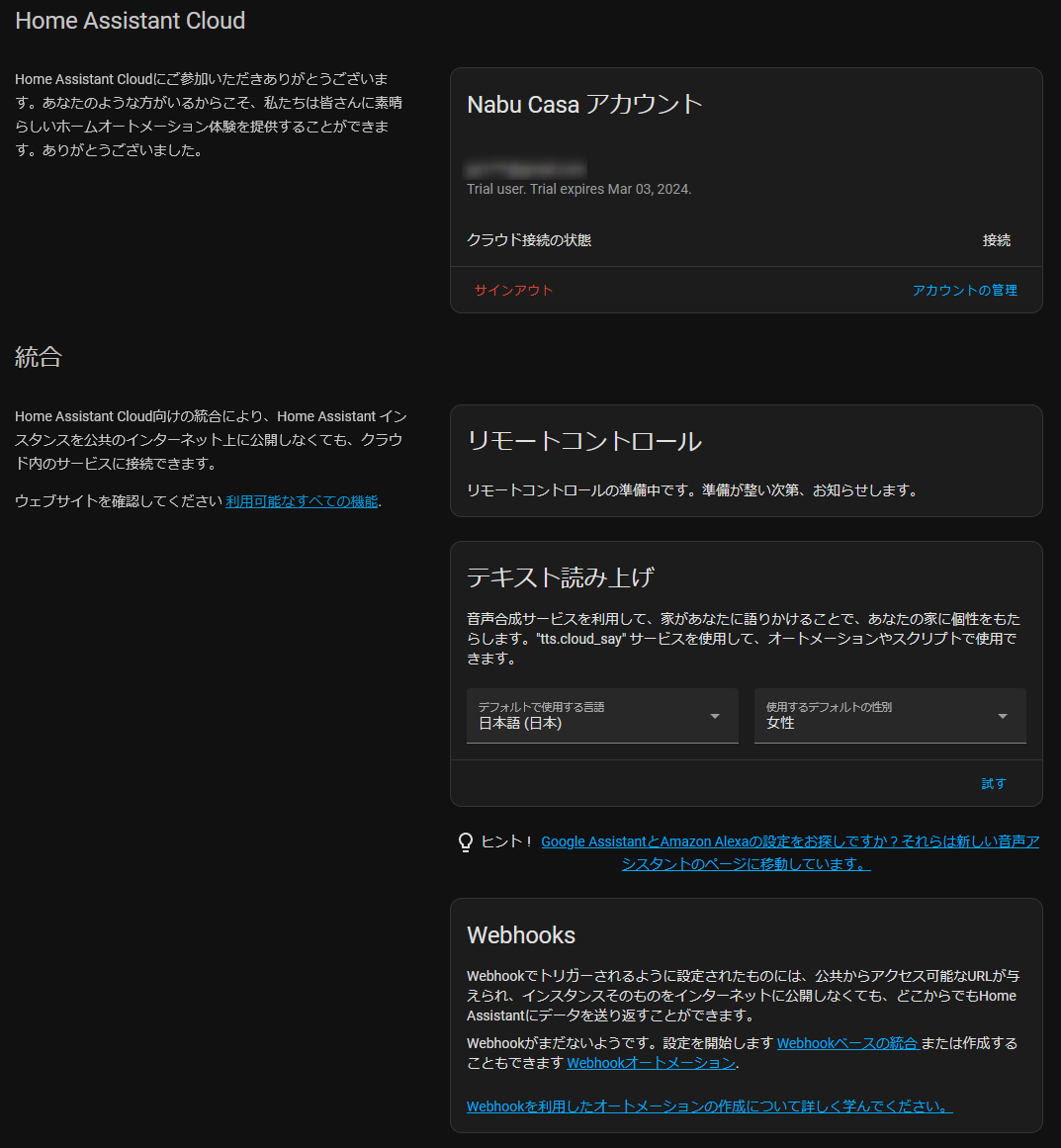The width and height of the screenshot is (1061, 1148).
Task: Open the Webhookを利用したオートメーションの作成 learn-more link
Action: (710, 1106)
